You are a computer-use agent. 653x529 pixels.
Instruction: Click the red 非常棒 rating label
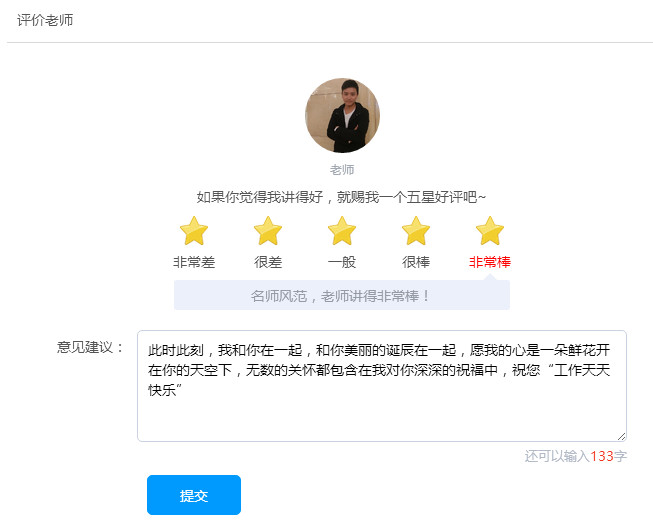tap(490, 262)
